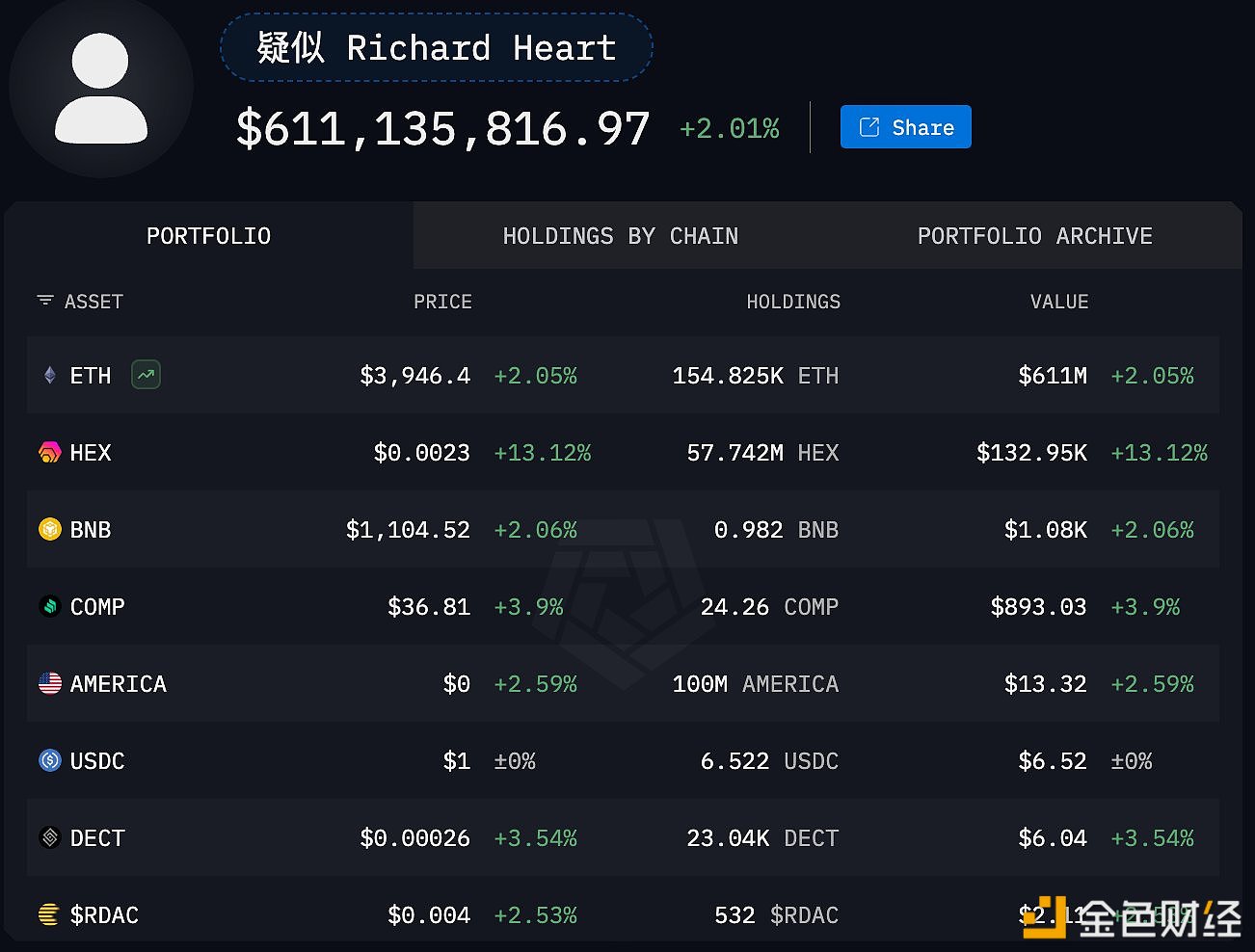Click the HEX token logo
The width and height of the screenshot is (1255, 952).
pos(49,452)
